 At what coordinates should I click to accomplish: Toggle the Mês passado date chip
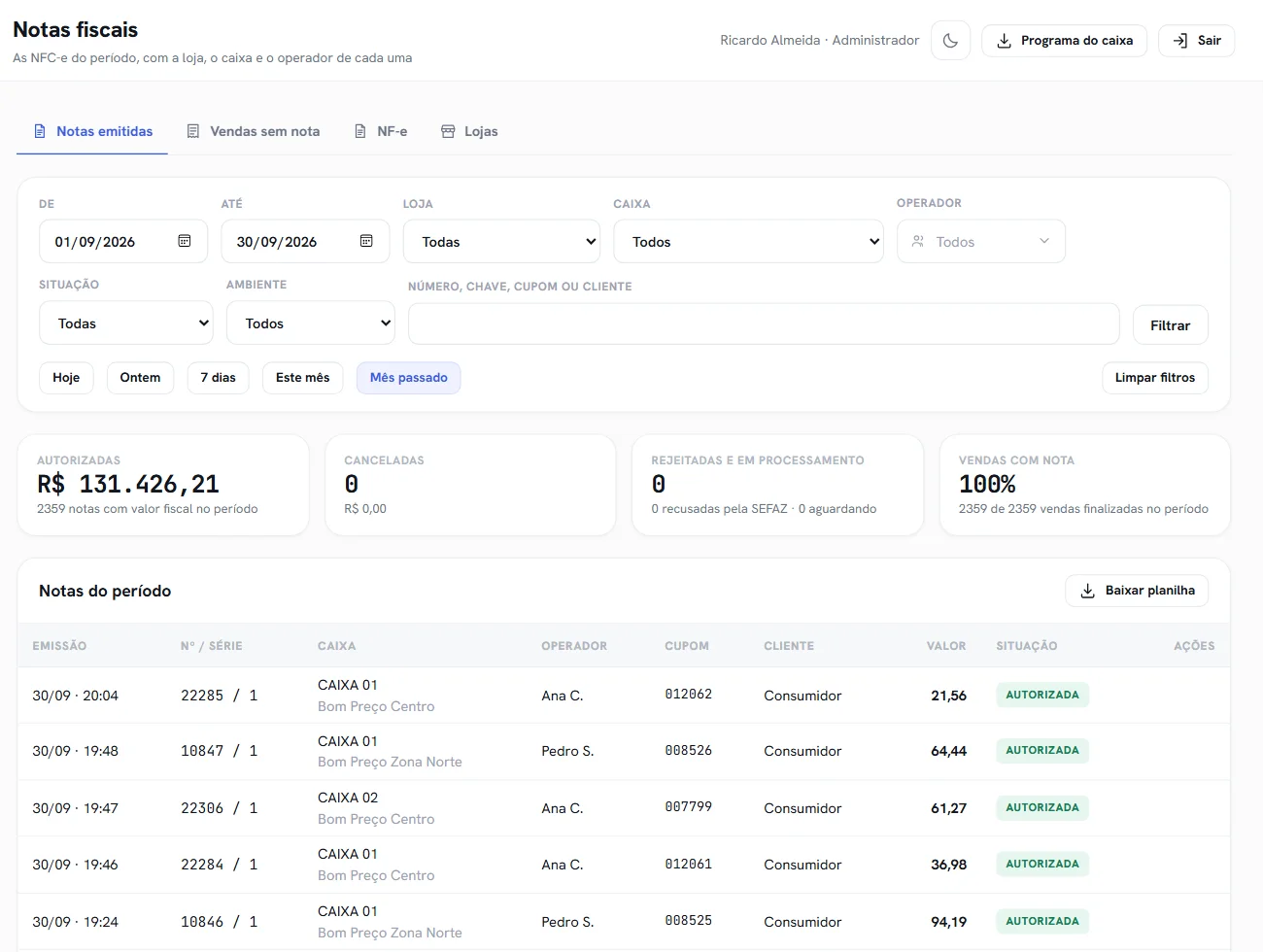[x=408, y=378]
